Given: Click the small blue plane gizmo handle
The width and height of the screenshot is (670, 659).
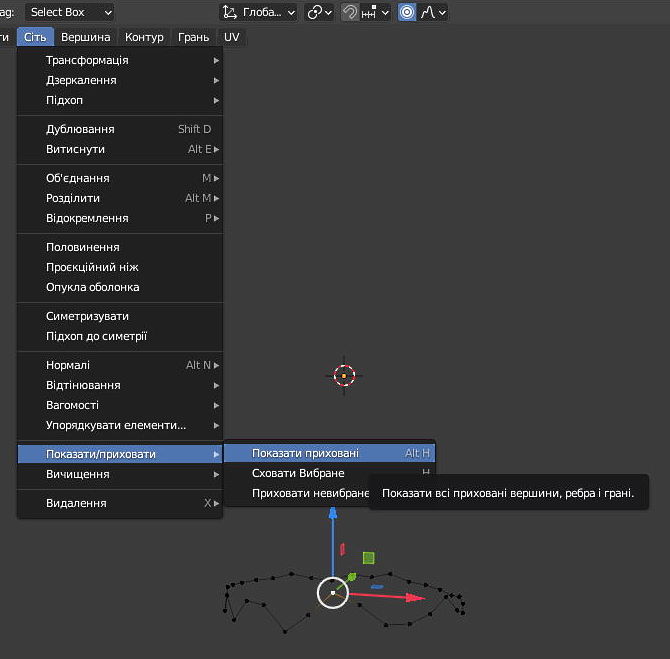Looking at the screenshot, I should 377,587.
